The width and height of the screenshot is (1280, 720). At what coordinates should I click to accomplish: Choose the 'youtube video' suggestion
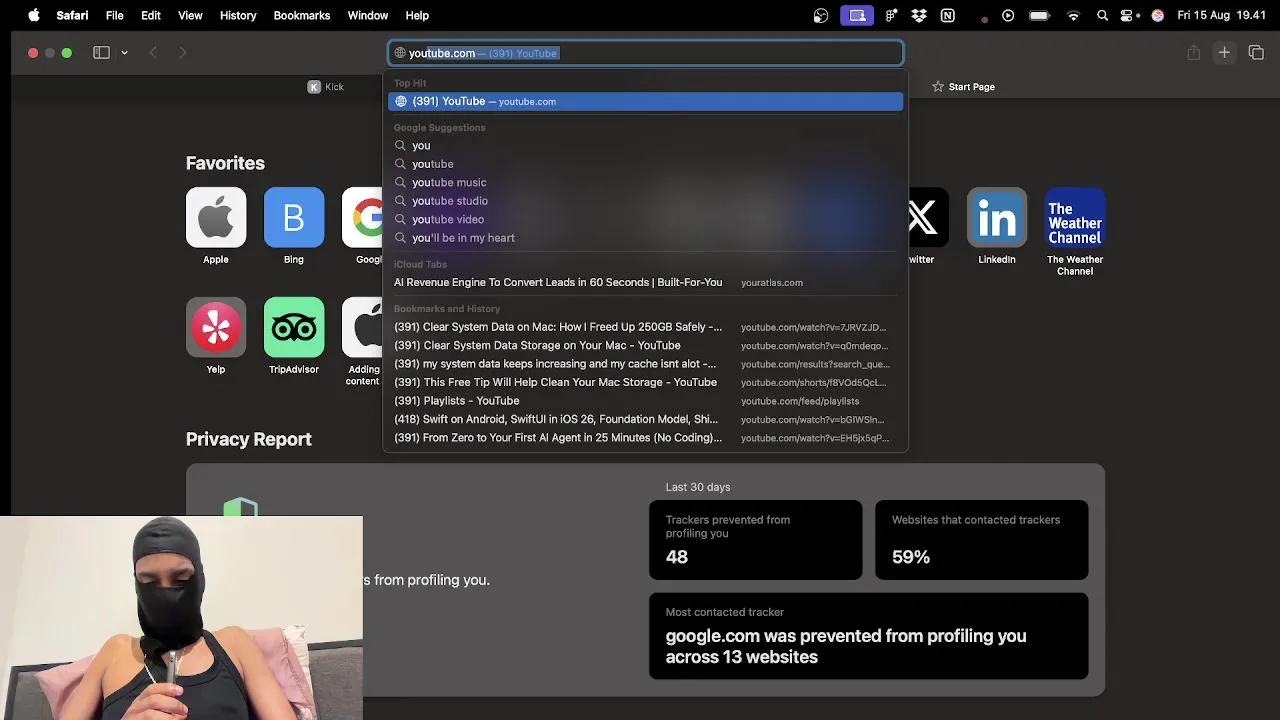(646, 219)
